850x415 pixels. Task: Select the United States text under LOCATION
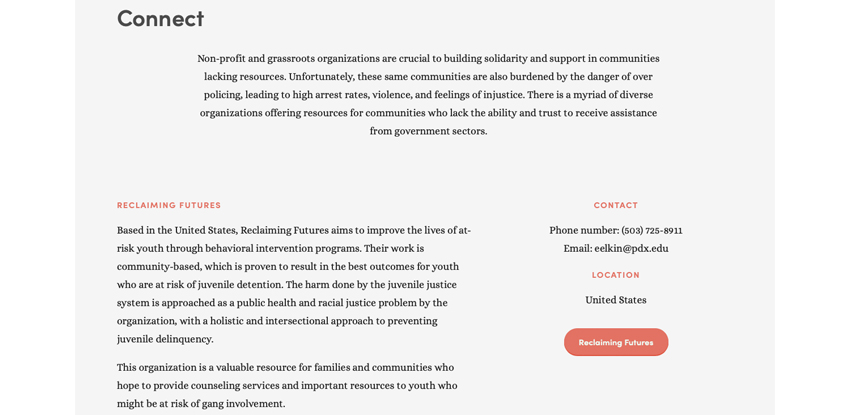pyautogui.click(x=616, y=300)
